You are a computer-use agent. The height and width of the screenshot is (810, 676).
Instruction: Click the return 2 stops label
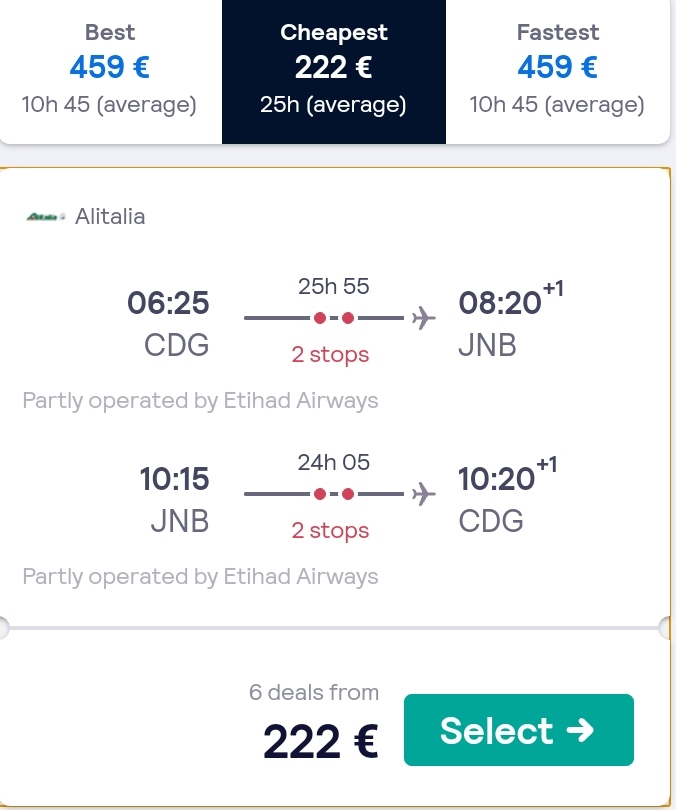(x=330, y=531)
